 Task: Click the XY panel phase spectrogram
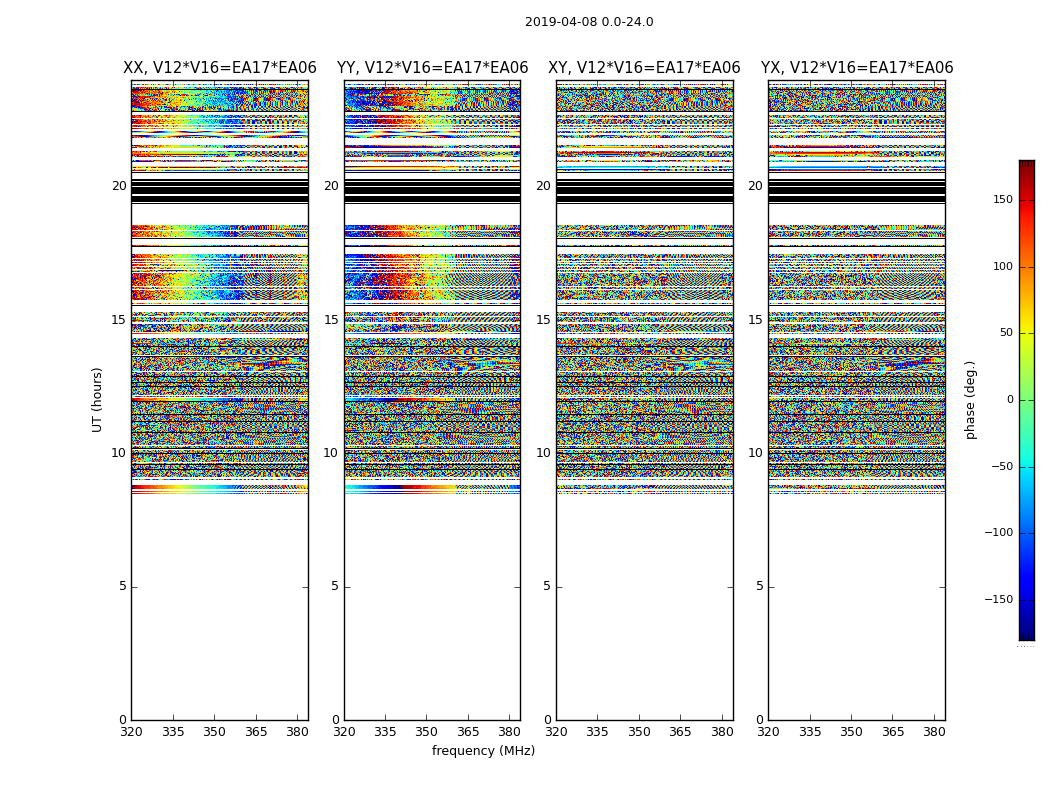pyautogui.click(x=645, y=400)
